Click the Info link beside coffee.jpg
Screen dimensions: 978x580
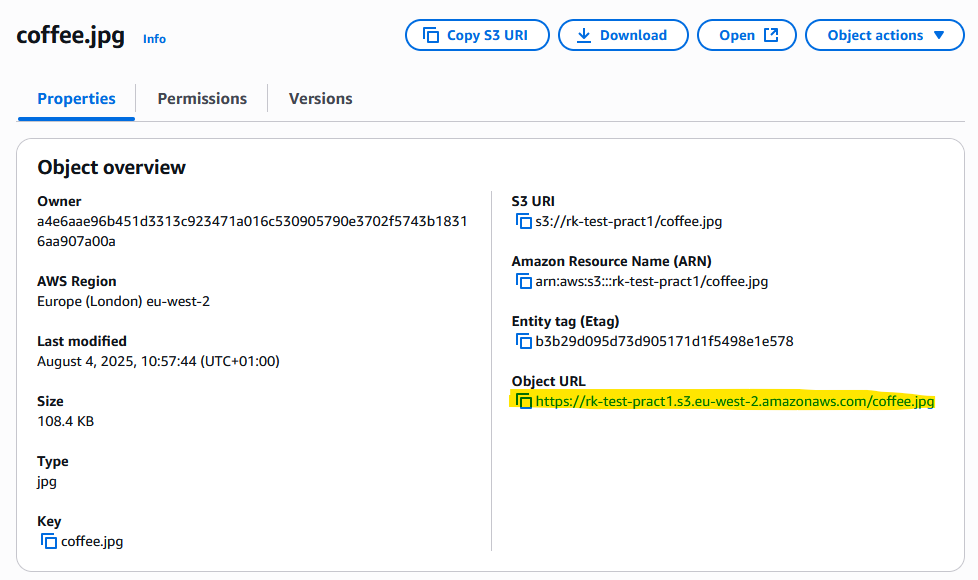154,39
